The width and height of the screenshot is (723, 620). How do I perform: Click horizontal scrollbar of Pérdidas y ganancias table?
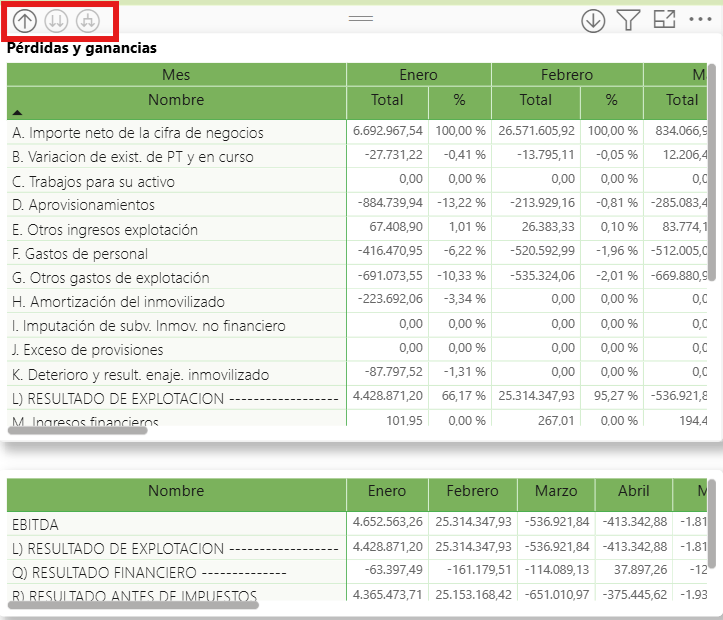click(78, 430)
